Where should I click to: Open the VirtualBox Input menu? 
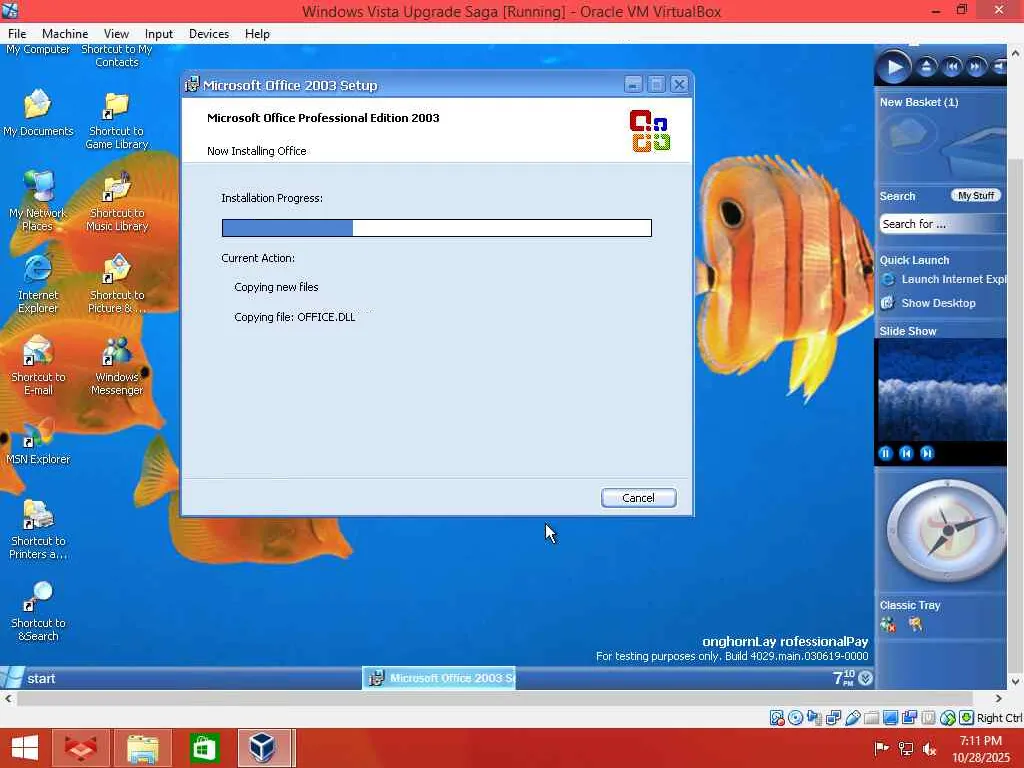point(159,34)
